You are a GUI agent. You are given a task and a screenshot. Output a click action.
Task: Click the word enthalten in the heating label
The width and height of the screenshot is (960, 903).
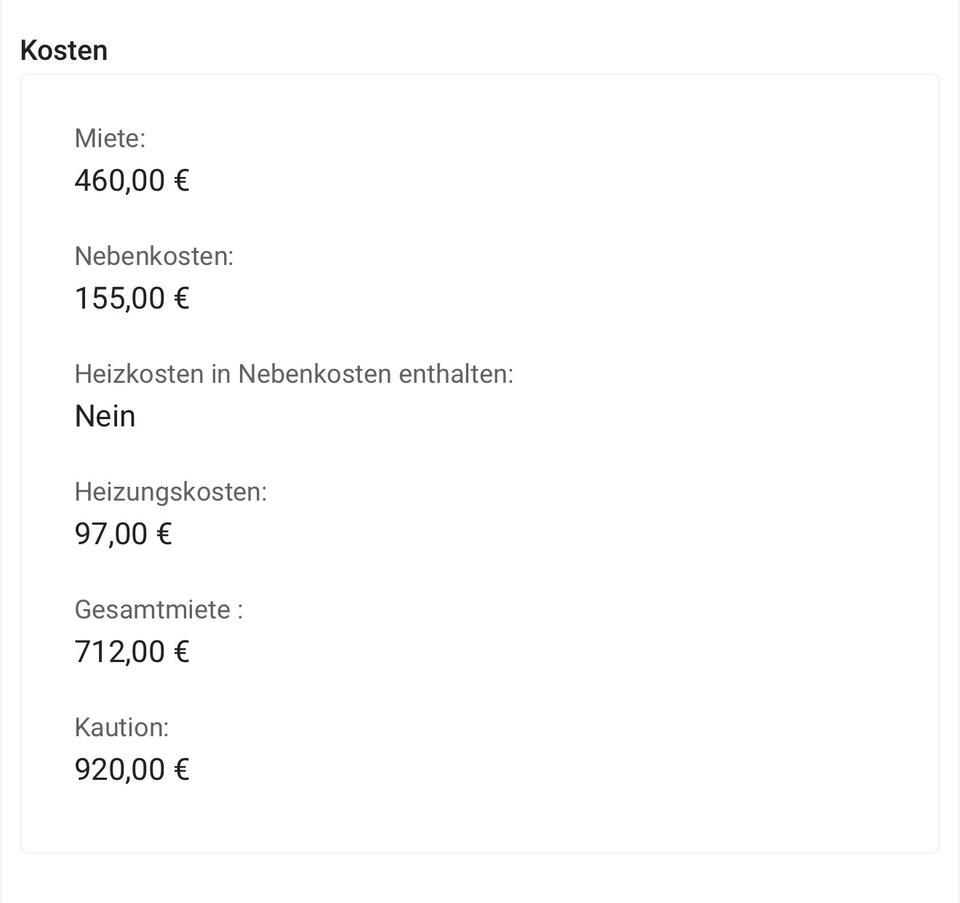(455, 374)
